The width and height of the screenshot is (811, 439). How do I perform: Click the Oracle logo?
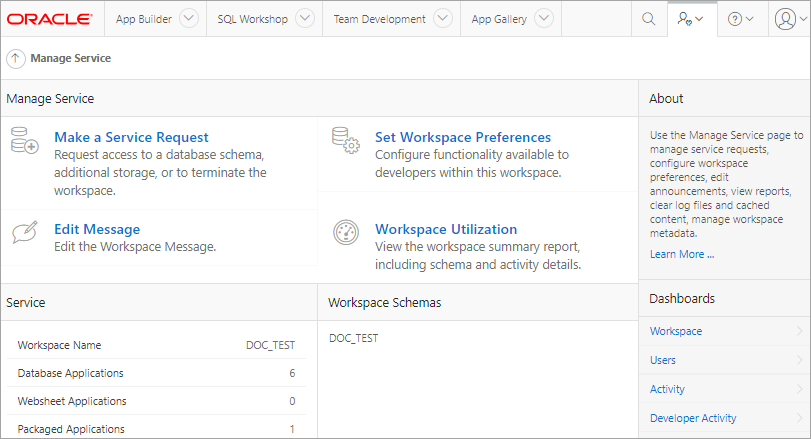(x=50, y=19)
